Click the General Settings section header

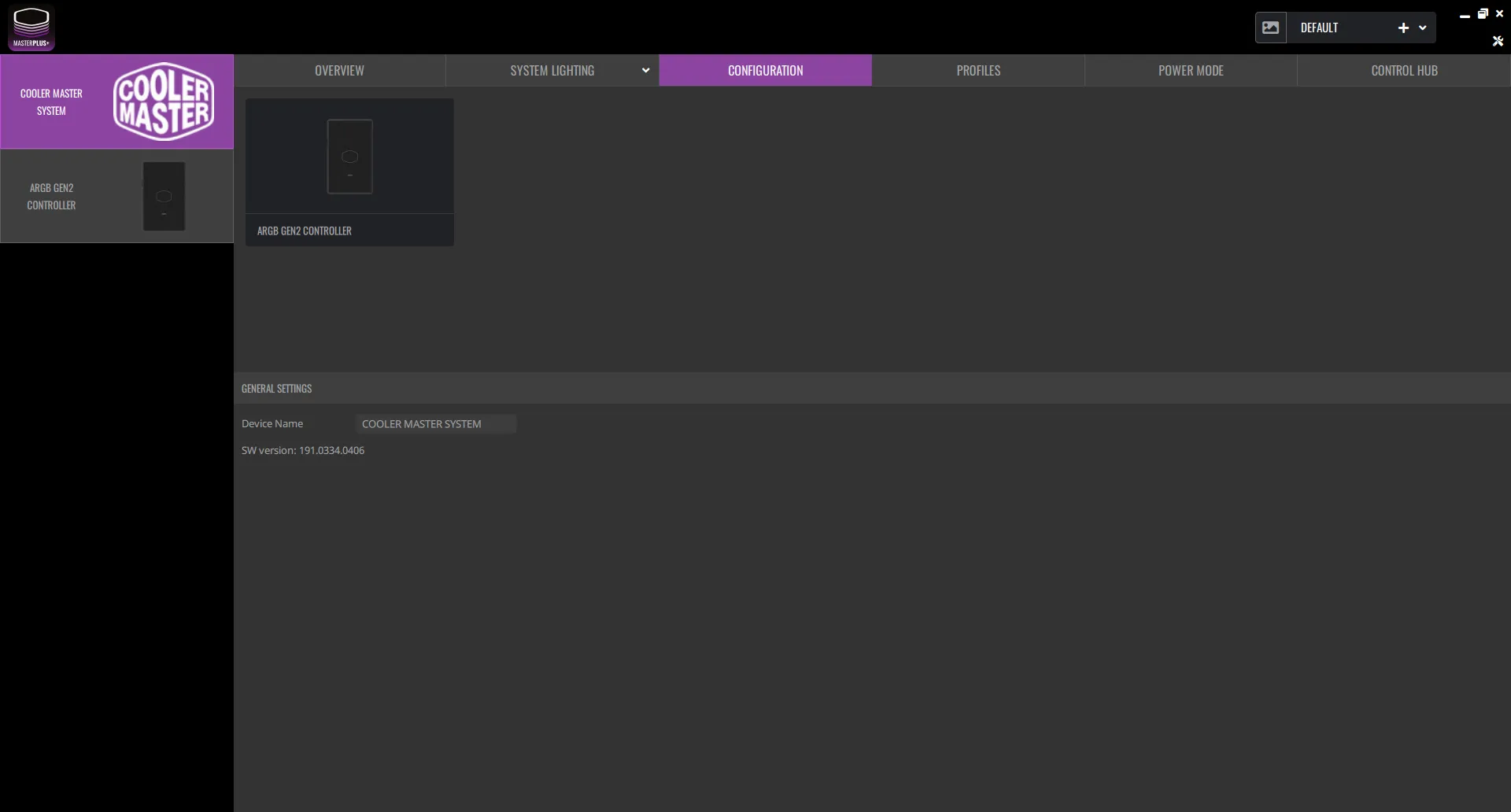pos(872,388)
